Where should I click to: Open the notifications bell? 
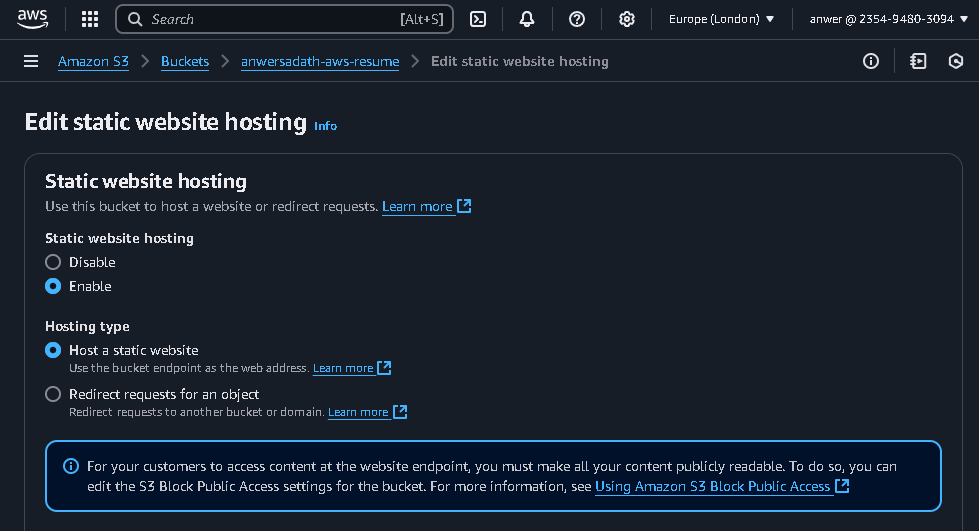point(527,19)
